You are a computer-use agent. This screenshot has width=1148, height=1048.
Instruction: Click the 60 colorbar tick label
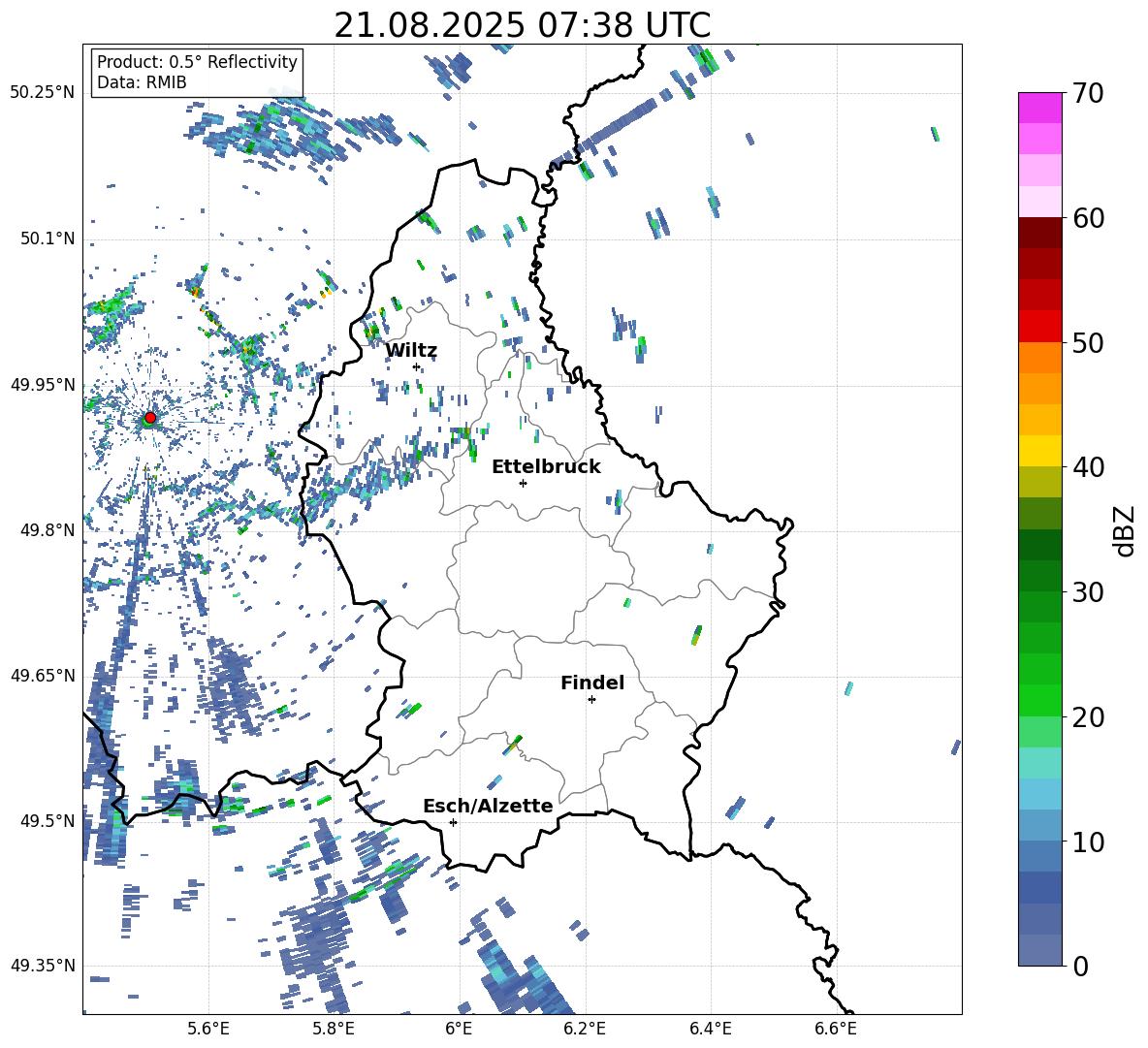coord(1088,218)
